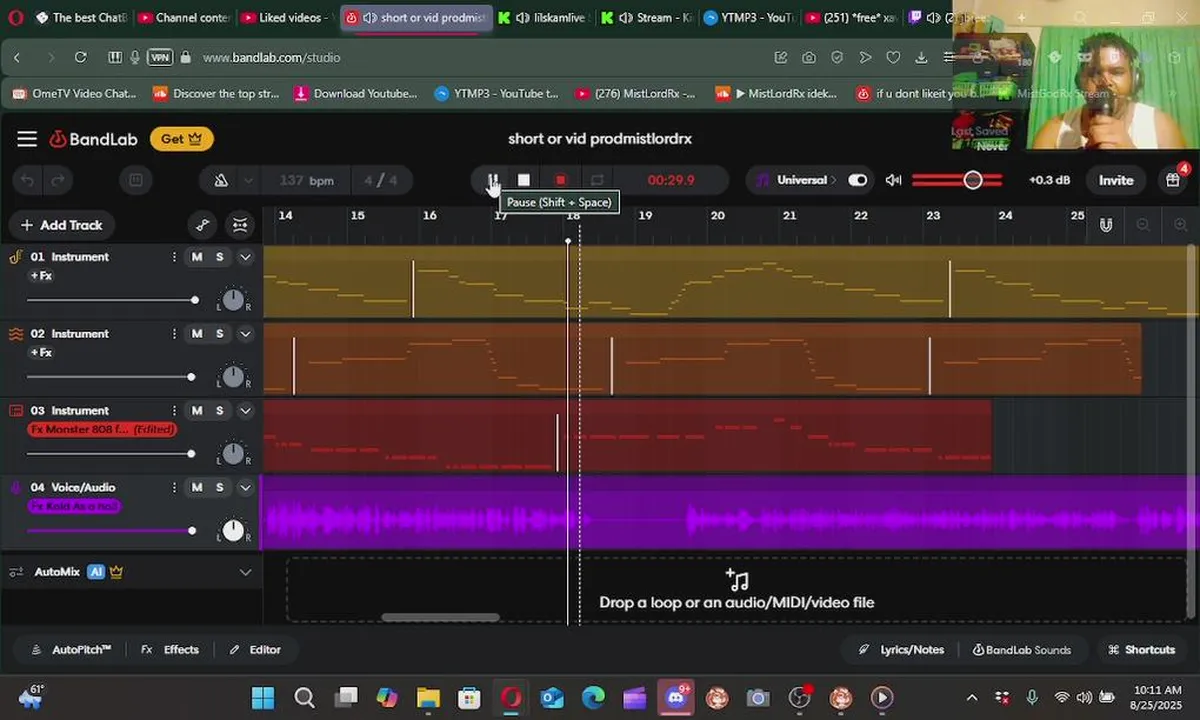Click the Invite button

click(x=1116, y=180)
